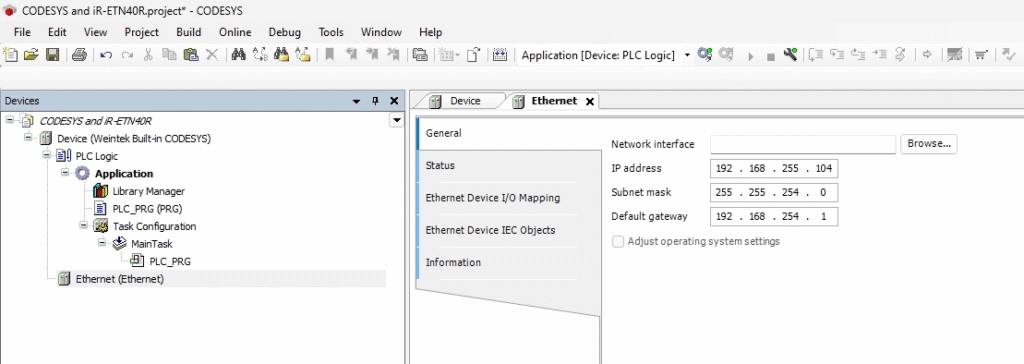Screen dimensions: 1024x364
Task: Click the IP address field
Action: (774, 169)
